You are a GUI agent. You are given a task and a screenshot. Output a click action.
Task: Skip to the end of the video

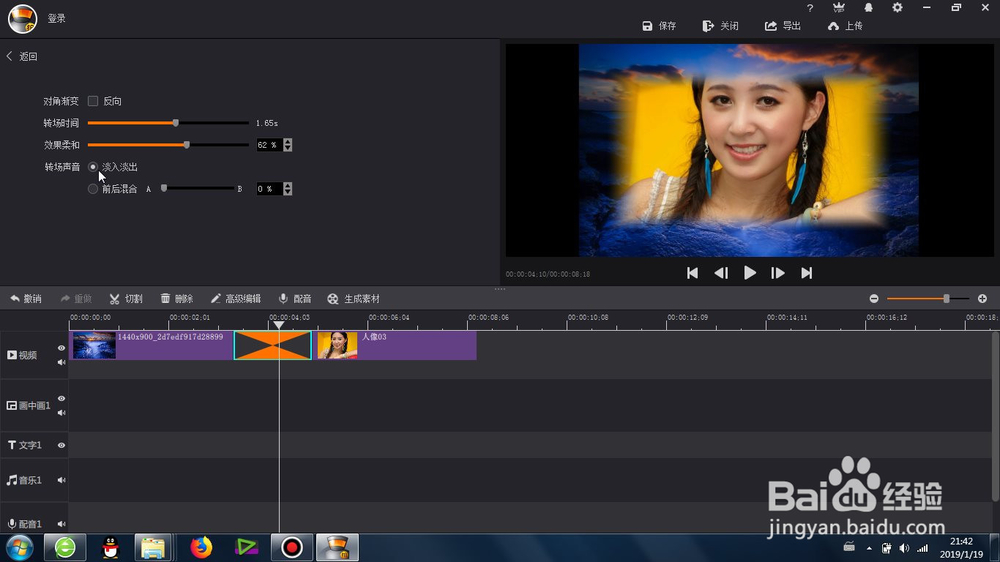[807, 273]
